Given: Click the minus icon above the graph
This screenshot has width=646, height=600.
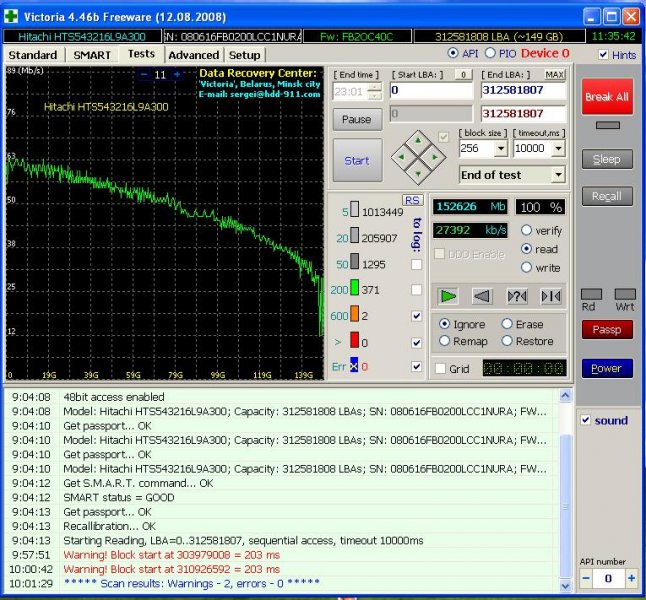Looking at the screenshot, I should (144, 75).
